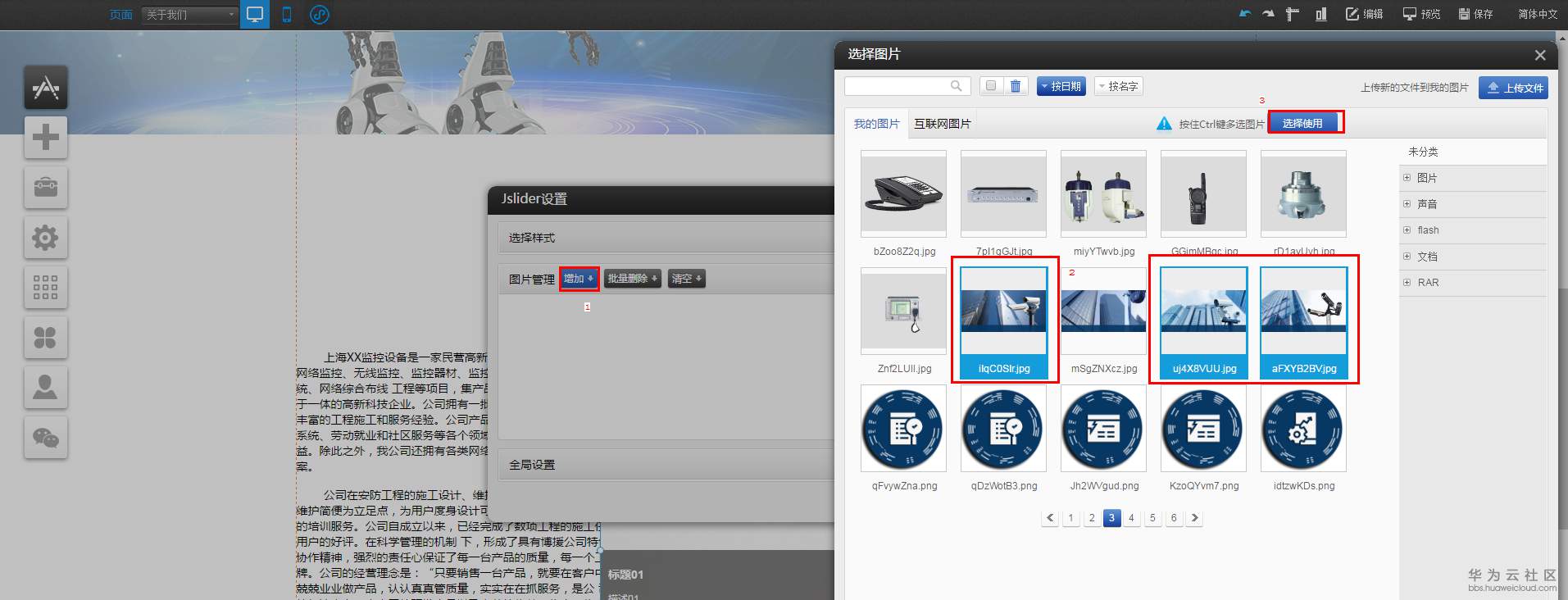
Task: Go to page 6 of images
Action: pyautogui.click(x=1174, y=518)
